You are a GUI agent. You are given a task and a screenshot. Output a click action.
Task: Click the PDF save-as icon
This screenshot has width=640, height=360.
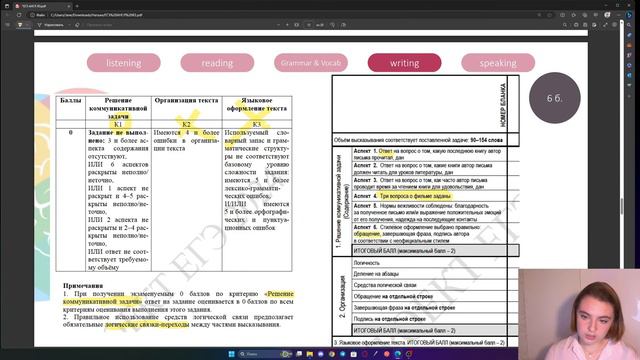tap(595, 25)
